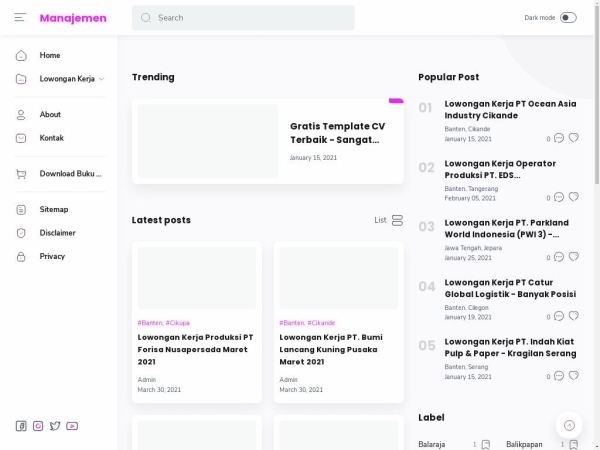Click bookmark icon next to Balaraja label
The height and width of the screenshot is (450, 600).
486,444
